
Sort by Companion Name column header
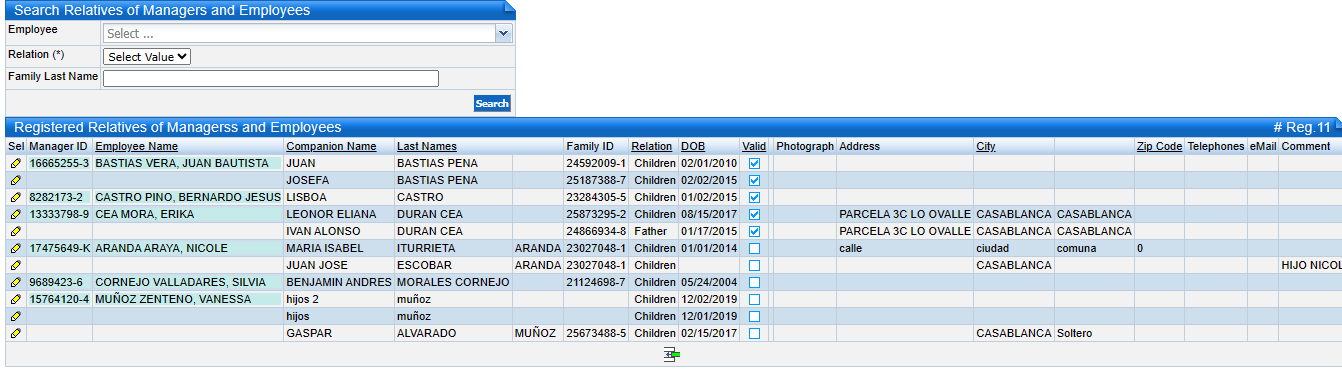coord(331,146)
